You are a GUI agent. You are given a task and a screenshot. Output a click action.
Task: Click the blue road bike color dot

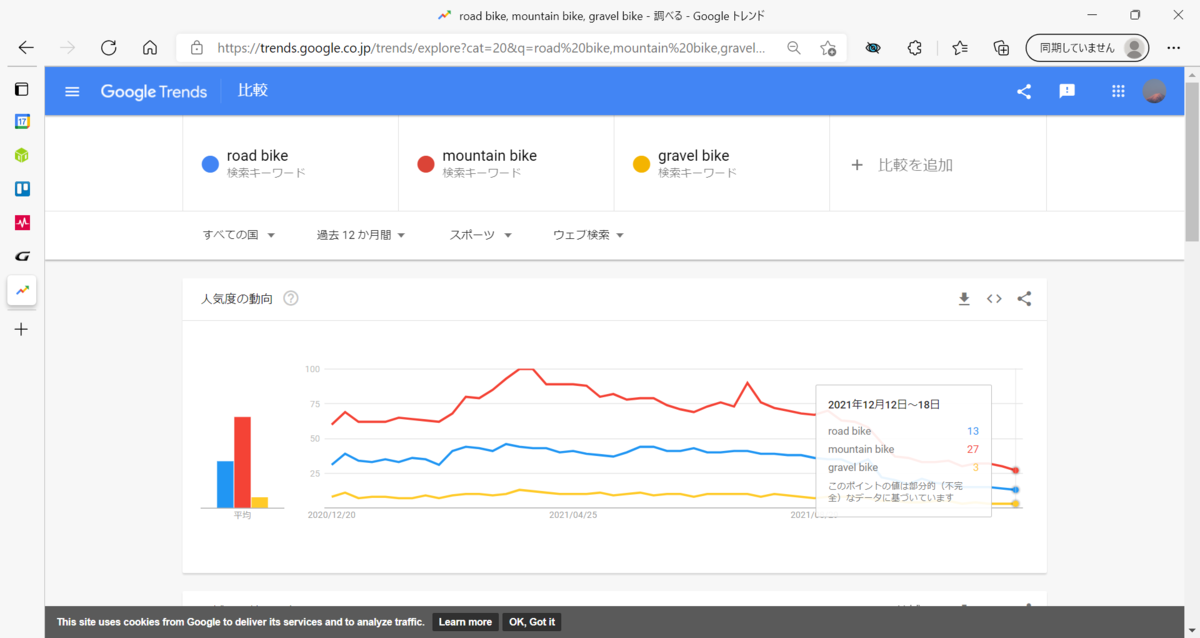coord(210,164)
